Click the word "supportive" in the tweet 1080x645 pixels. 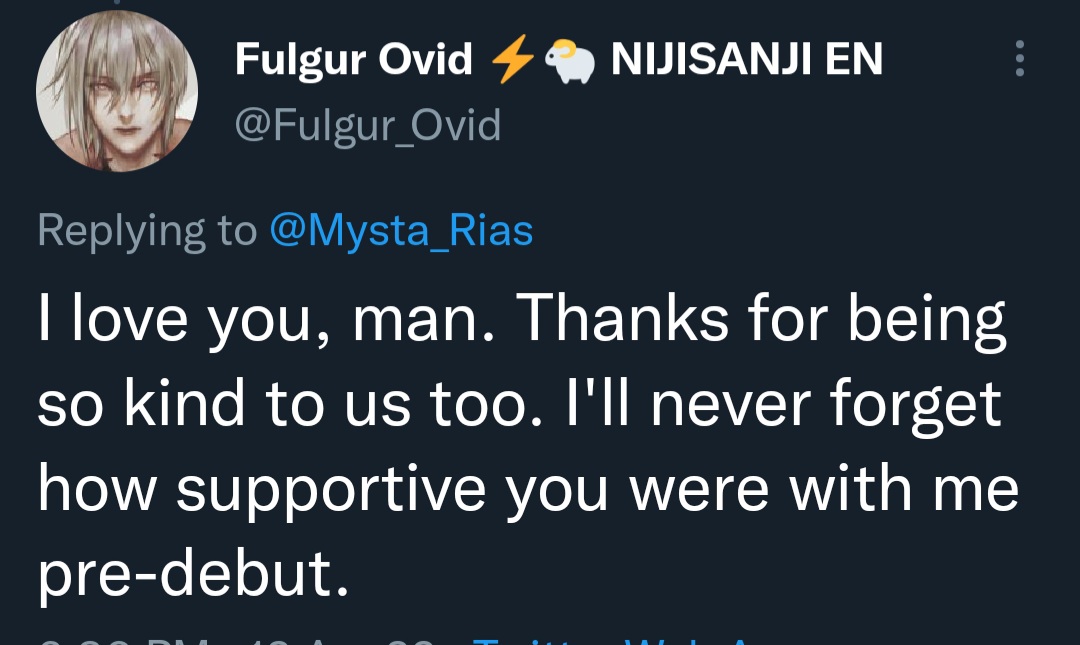pos(337,490)
